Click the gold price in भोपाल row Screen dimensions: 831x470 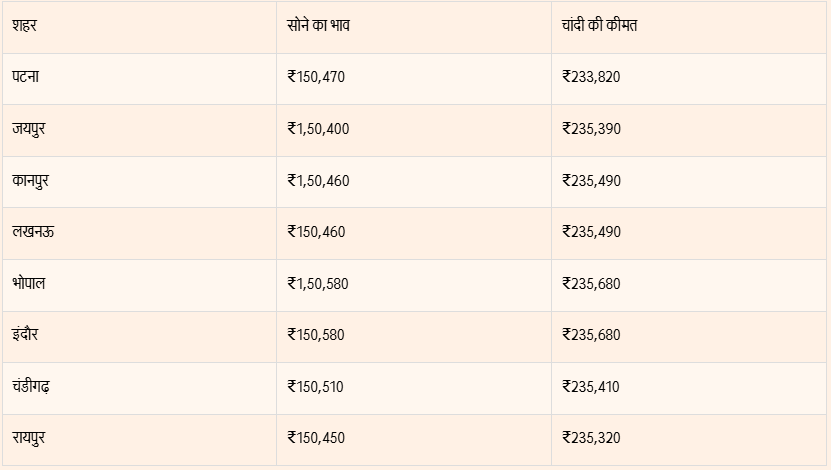(318, 284)
